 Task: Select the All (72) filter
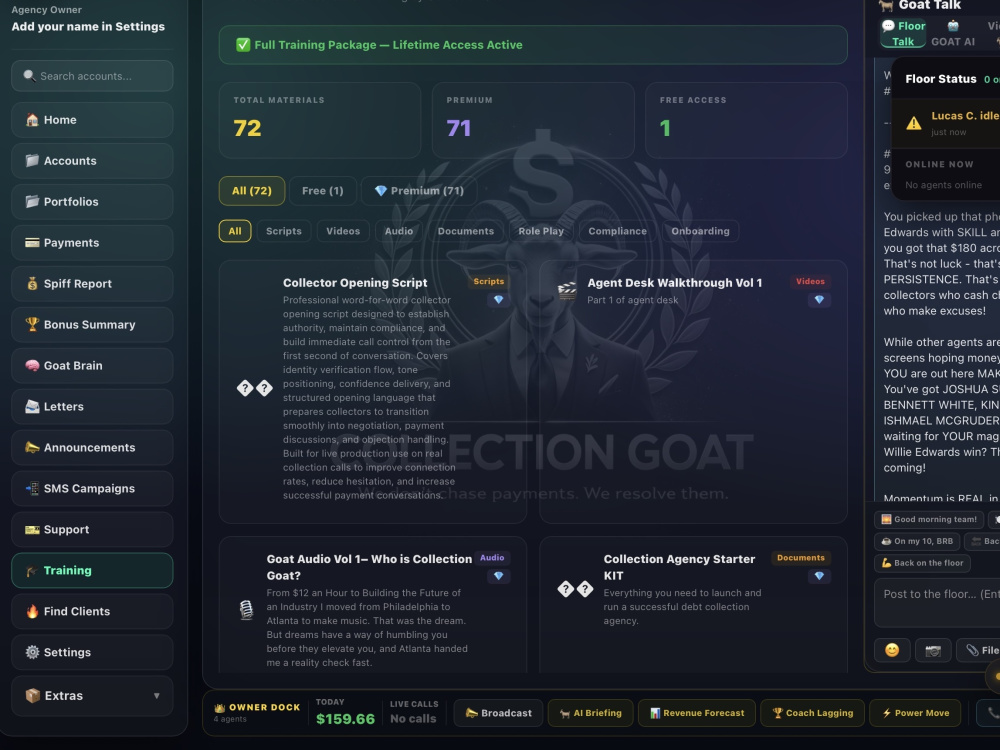pyautogui.click(x=252, y=191)
